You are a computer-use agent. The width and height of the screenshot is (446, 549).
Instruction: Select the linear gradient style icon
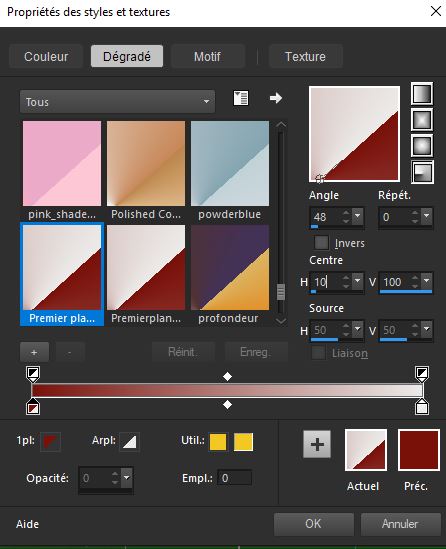[422, 94]
